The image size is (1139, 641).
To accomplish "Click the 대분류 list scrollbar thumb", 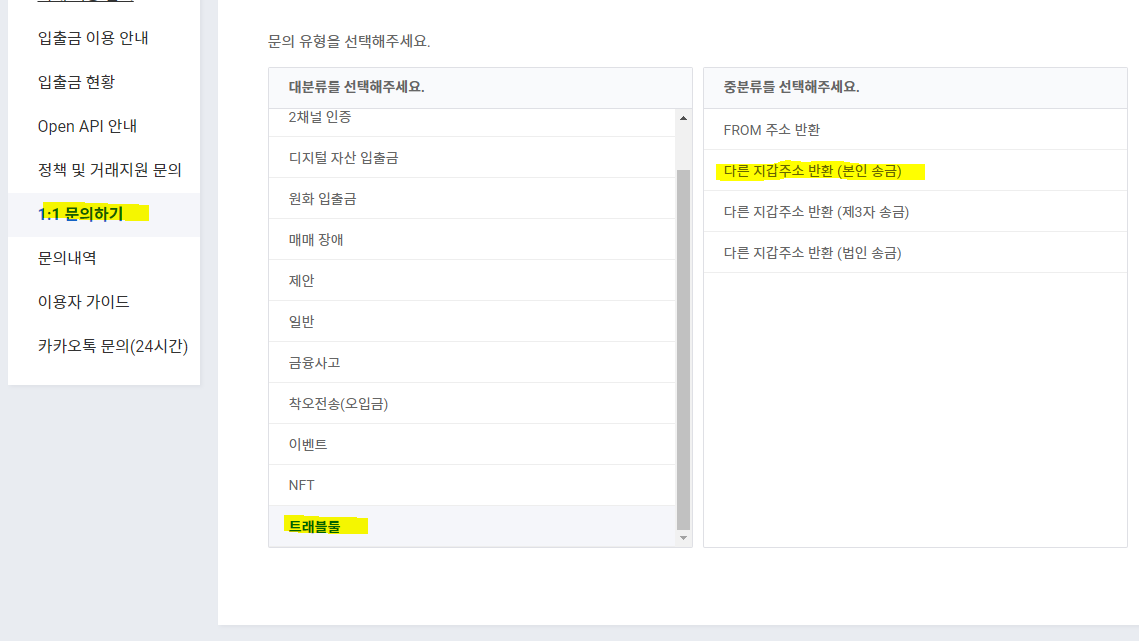I will tap(684, 350).
